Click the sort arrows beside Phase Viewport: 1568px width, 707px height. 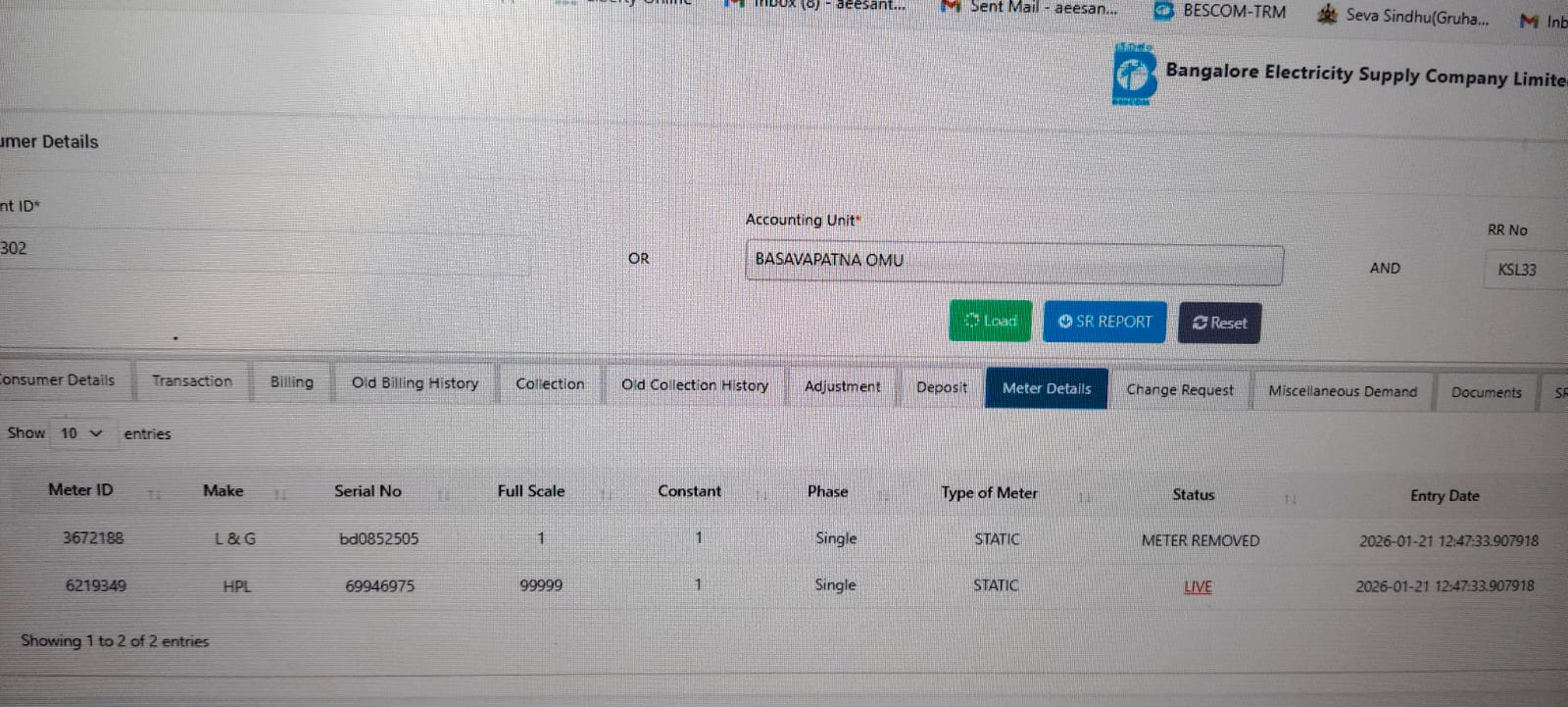coord(883,496)
